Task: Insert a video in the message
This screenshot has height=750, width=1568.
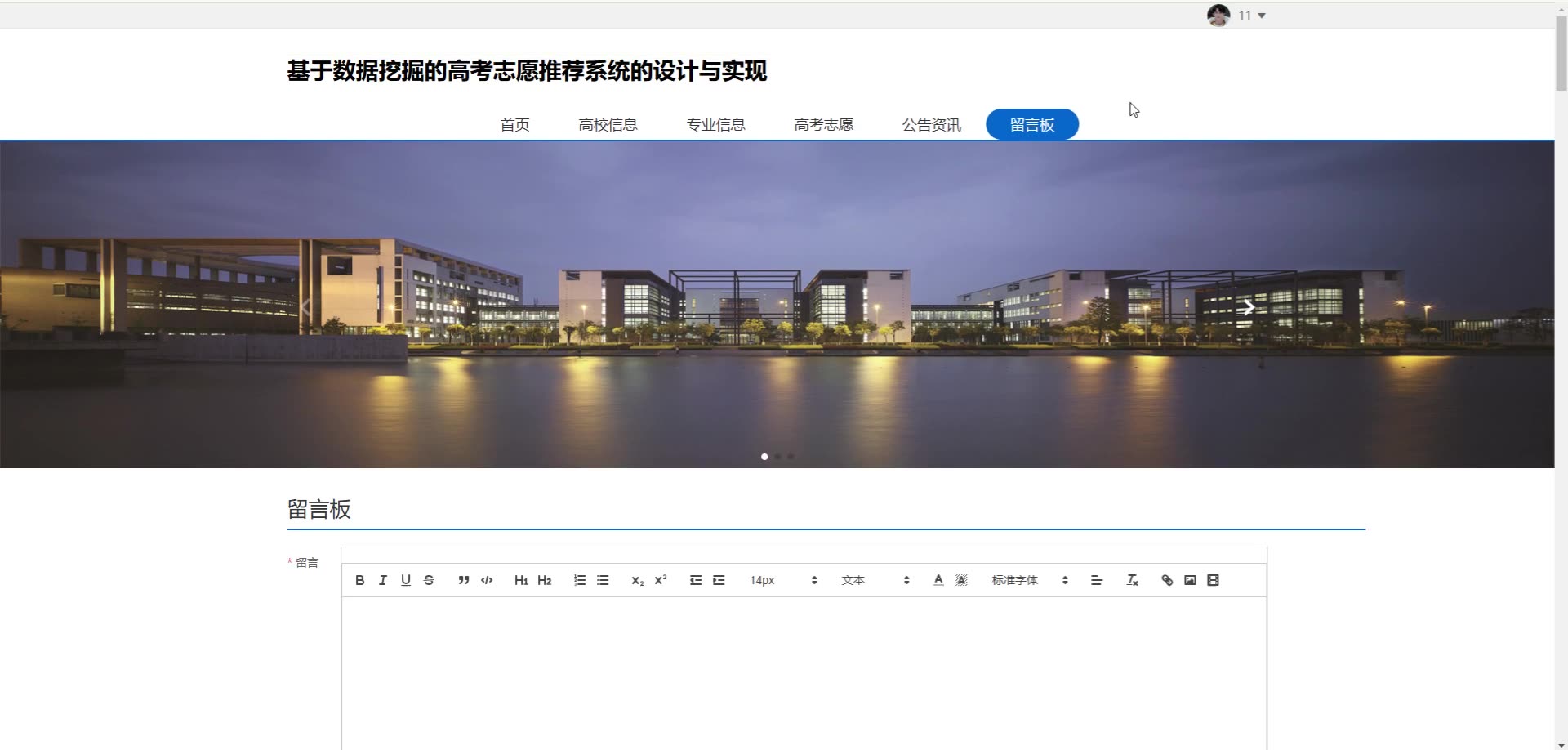Action: pos(1213,580)
